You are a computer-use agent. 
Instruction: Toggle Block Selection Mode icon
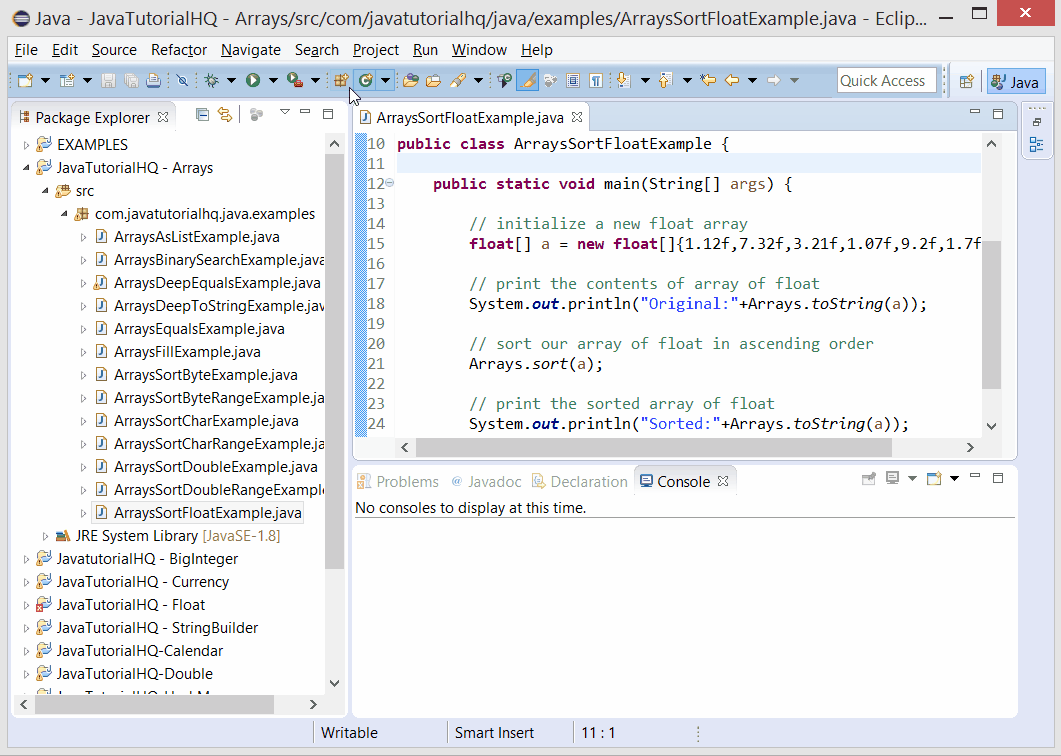[572, 81]
